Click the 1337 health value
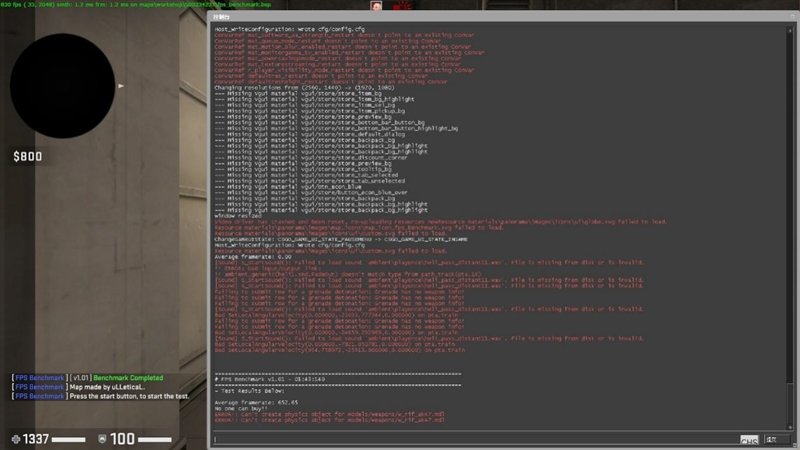800x450 pixels. 36,439
